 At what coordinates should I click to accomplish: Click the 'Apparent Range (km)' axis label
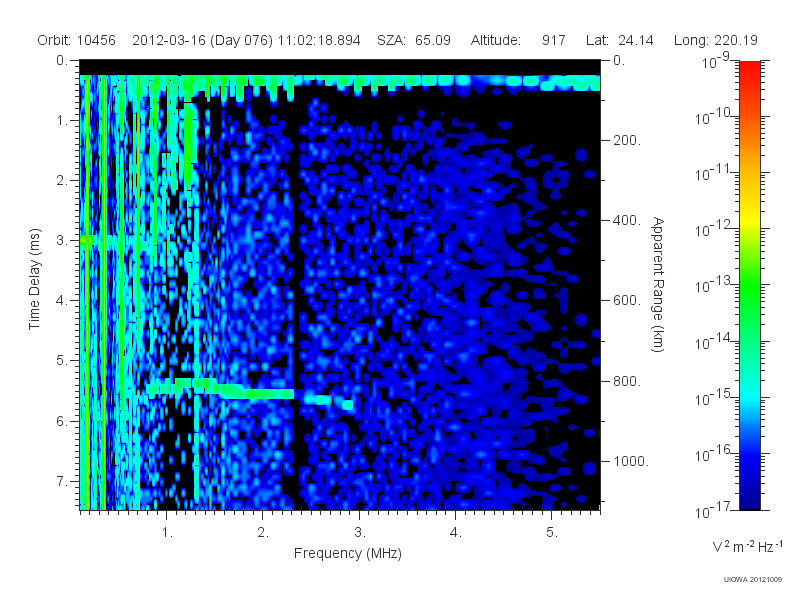(658, 284)
